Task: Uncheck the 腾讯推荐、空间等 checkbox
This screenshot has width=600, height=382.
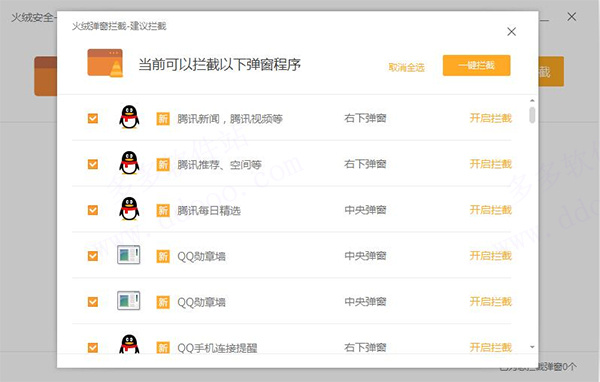Action: (93, 164)
